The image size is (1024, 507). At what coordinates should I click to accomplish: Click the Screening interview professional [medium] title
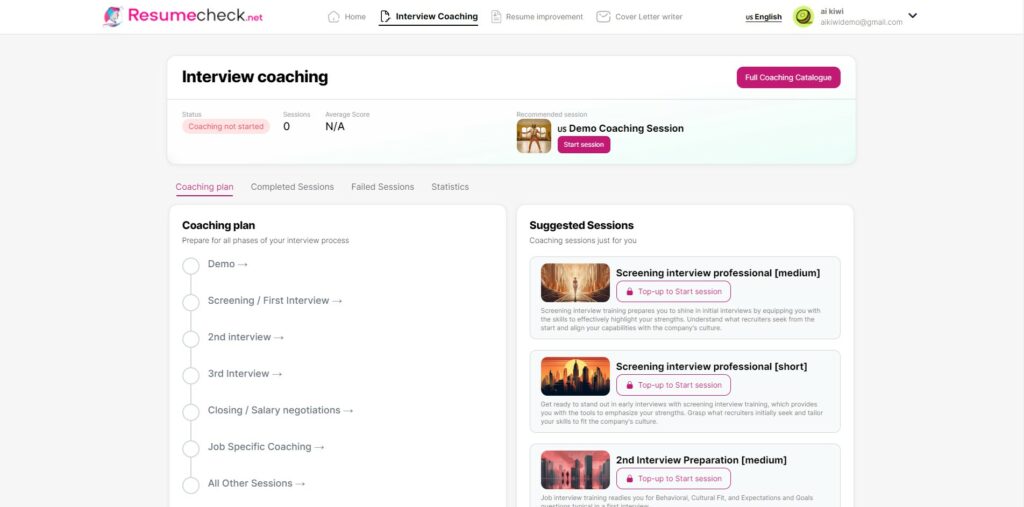click(x=718, y=273)
